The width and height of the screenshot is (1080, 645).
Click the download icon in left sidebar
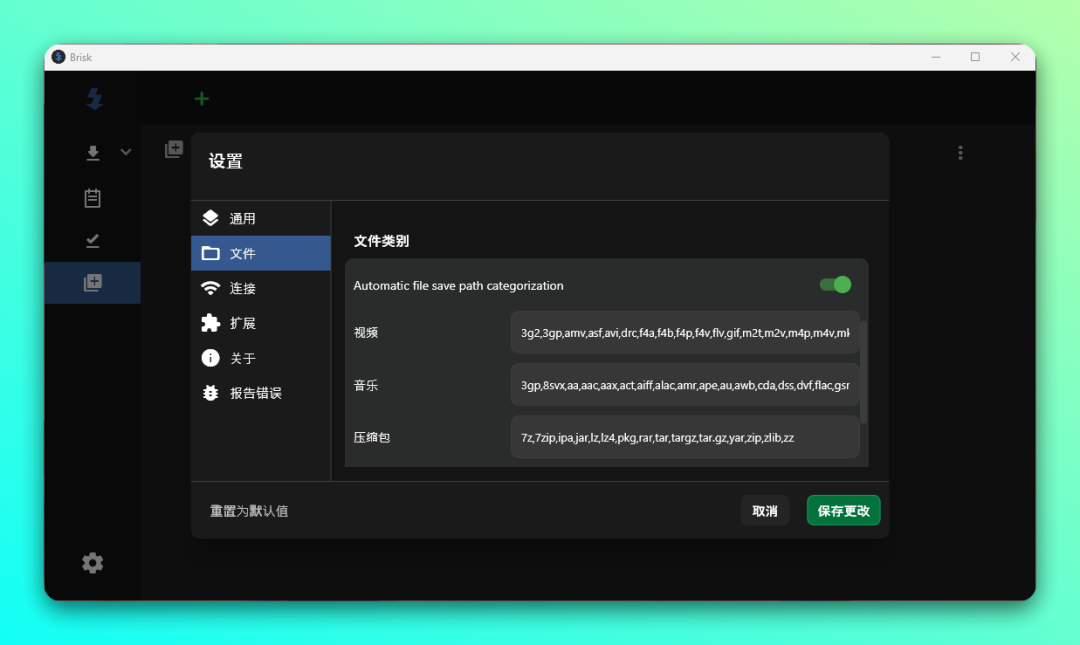click(x=93, y=153)
